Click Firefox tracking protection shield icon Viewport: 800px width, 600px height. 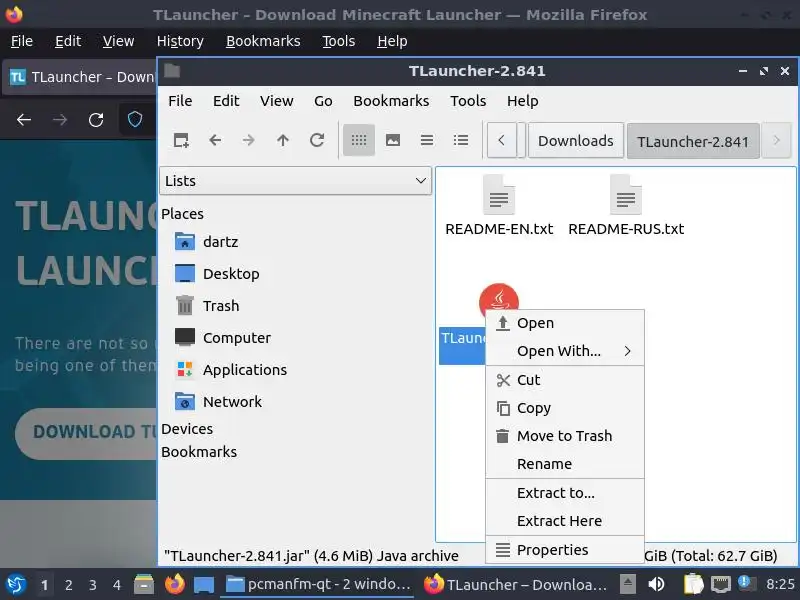coord(135,120)
